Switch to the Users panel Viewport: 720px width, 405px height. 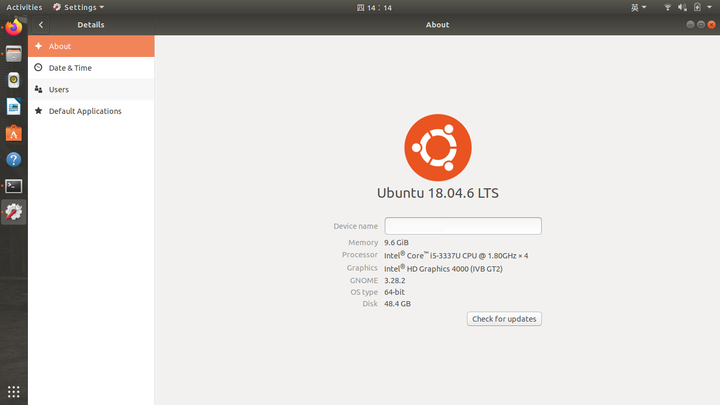(x=91, y=90)
